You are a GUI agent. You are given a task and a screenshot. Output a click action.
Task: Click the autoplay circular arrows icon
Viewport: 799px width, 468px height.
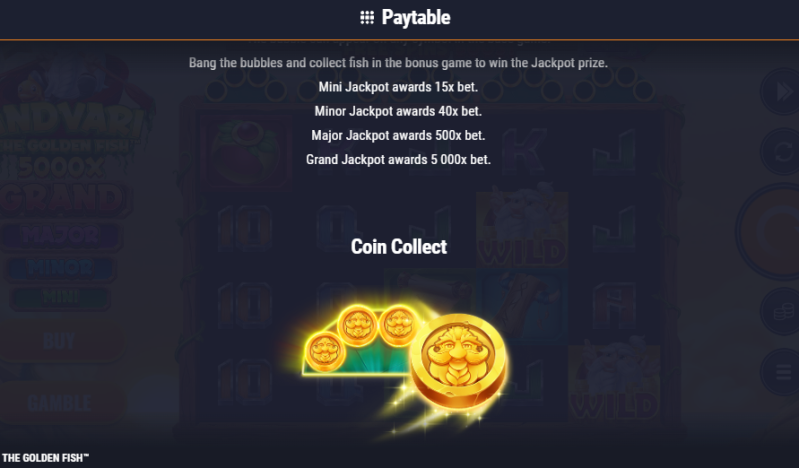[x=781, y=151]
